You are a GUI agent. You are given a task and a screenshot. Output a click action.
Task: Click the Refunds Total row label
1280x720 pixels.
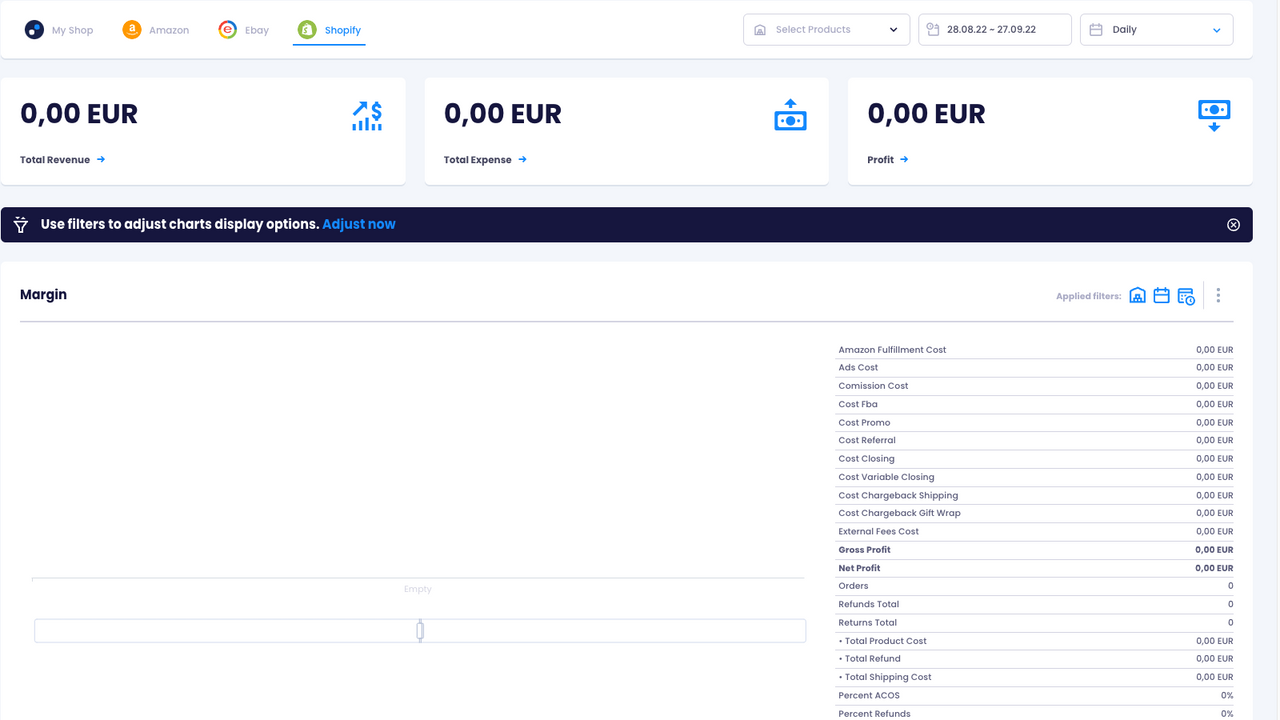point(868,604)
